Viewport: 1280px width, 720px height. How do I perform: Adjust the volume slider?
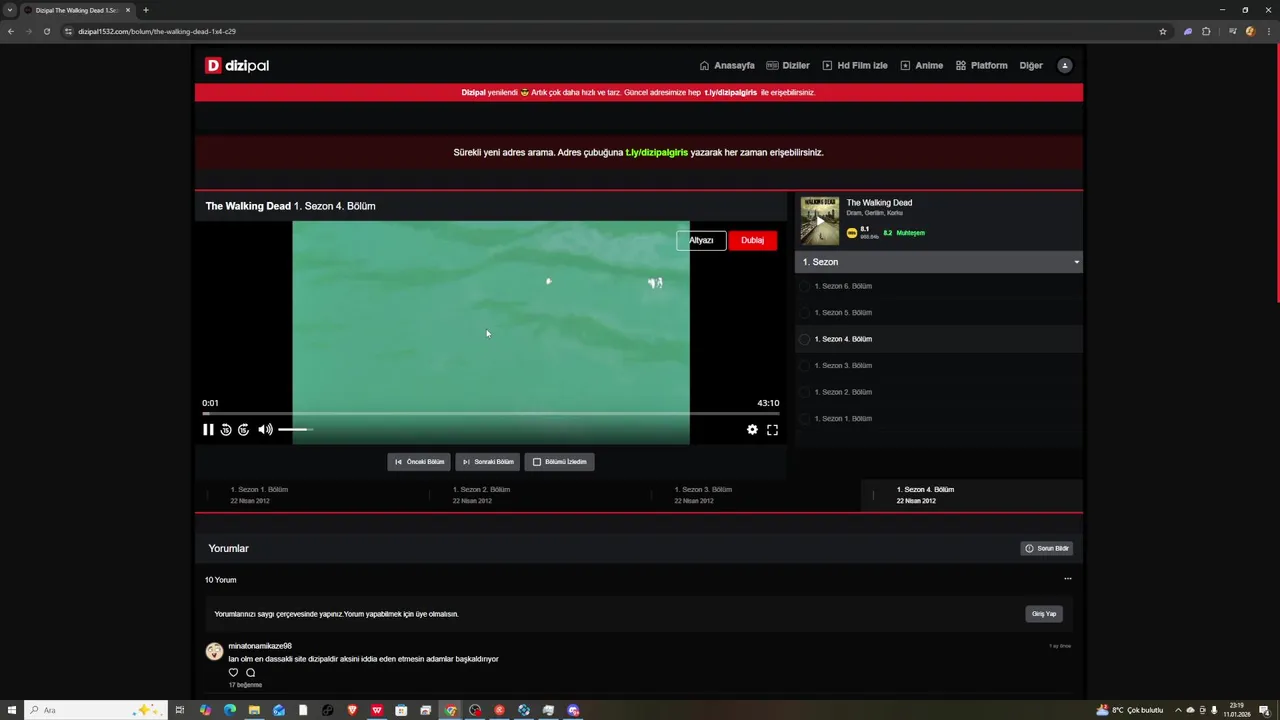tap(295, 430)
